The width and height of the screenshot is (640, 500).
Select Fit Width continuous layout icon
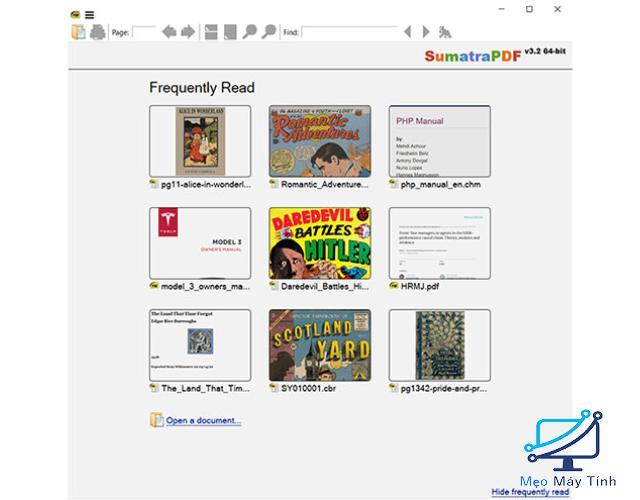[211, 32]
